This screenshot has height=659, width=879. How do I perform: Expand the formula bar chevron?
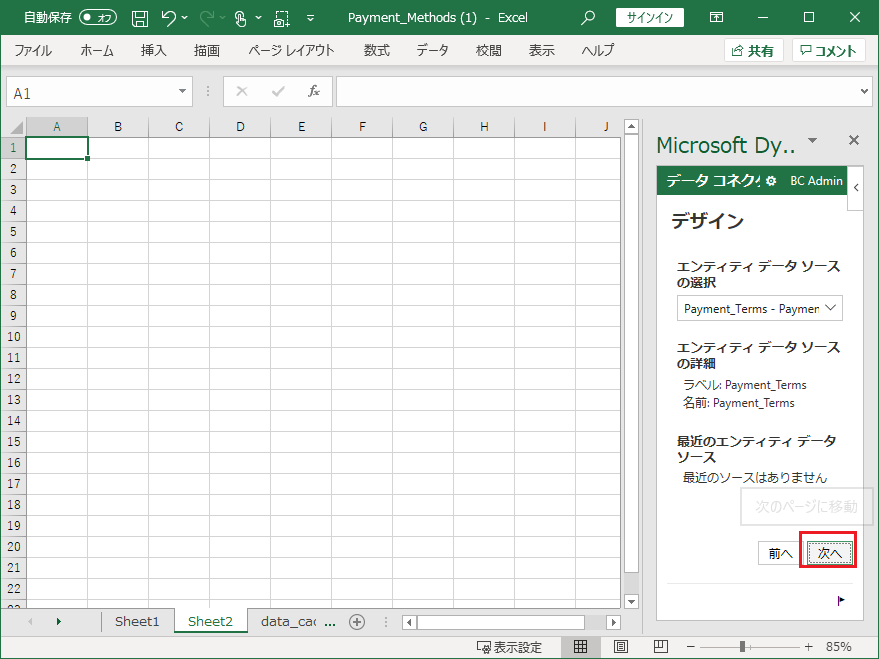click(x=864, y=91)
